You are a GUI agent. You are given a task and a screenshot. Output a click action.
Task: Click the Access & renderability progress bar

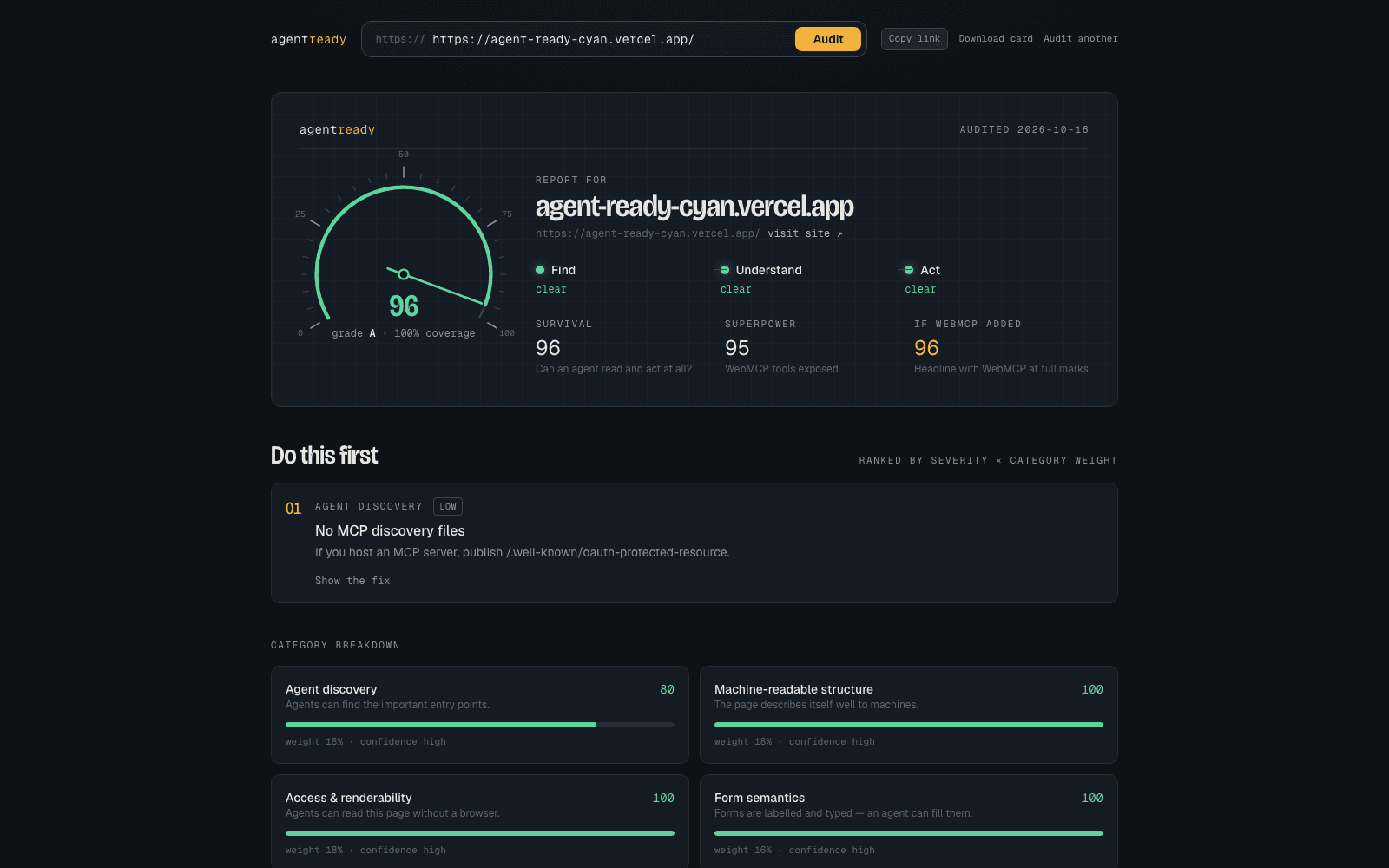coord(480,833)
